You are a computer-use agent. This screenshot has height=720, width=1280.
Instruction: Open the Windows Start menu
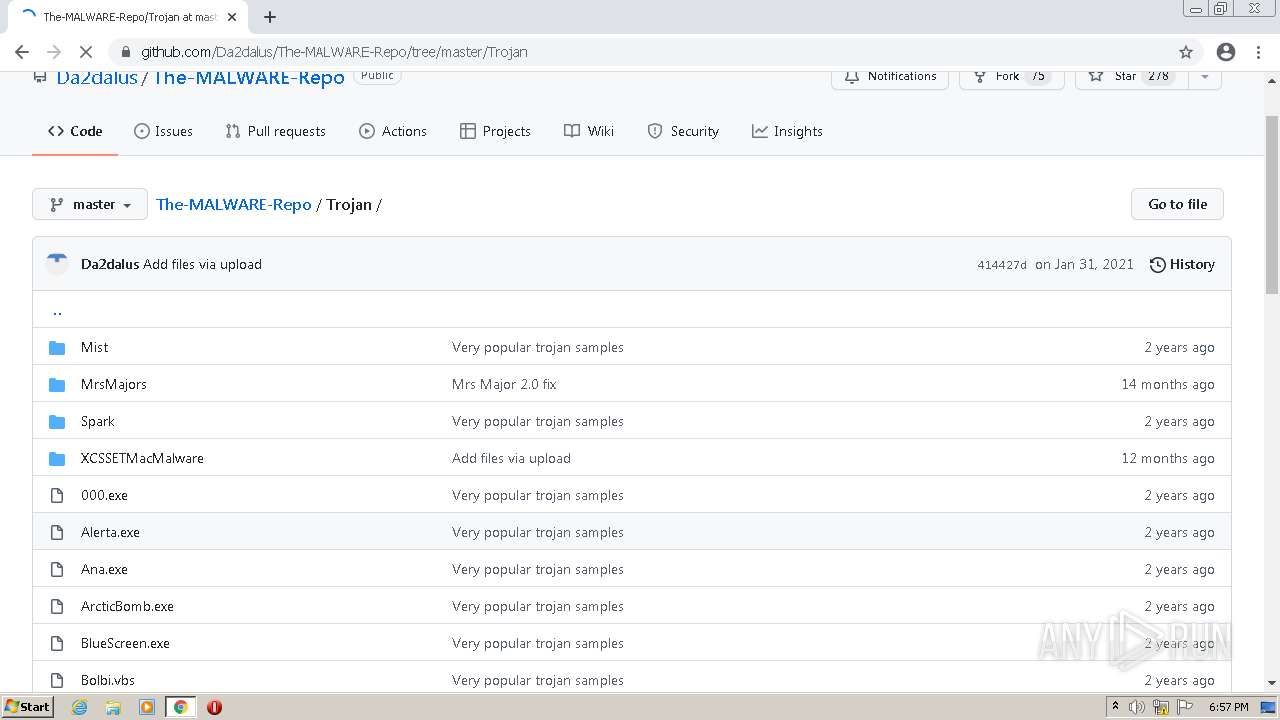tap(27, 707)
